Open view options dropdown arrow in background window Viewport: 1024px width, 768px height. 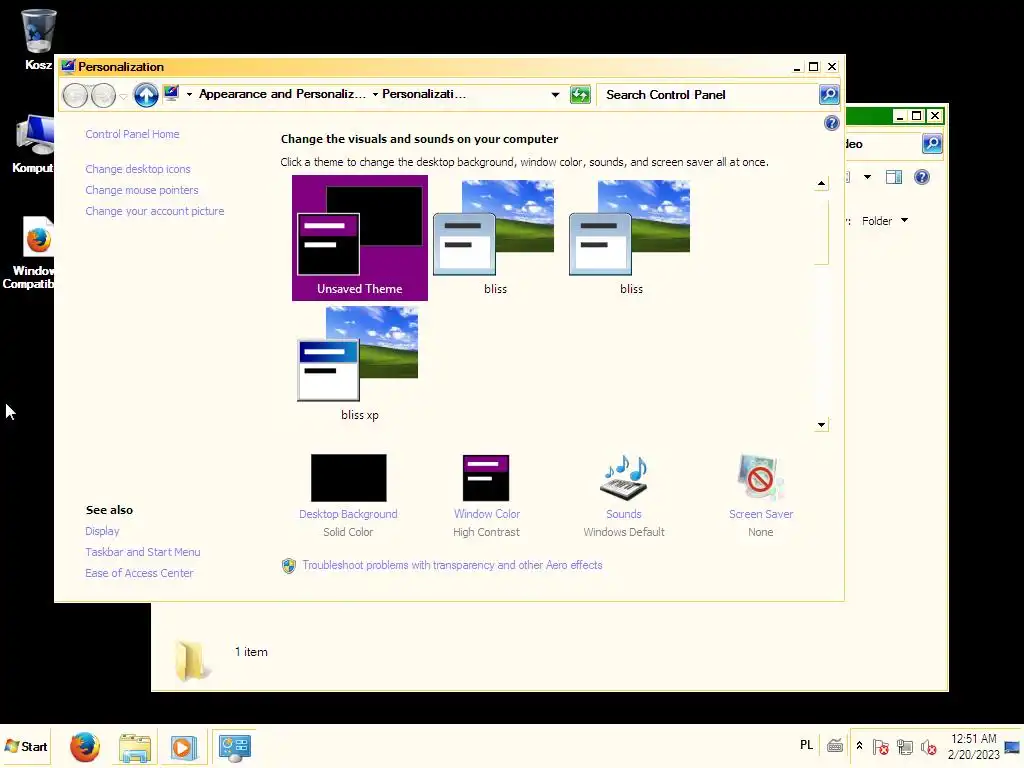[x=867, y=177]
